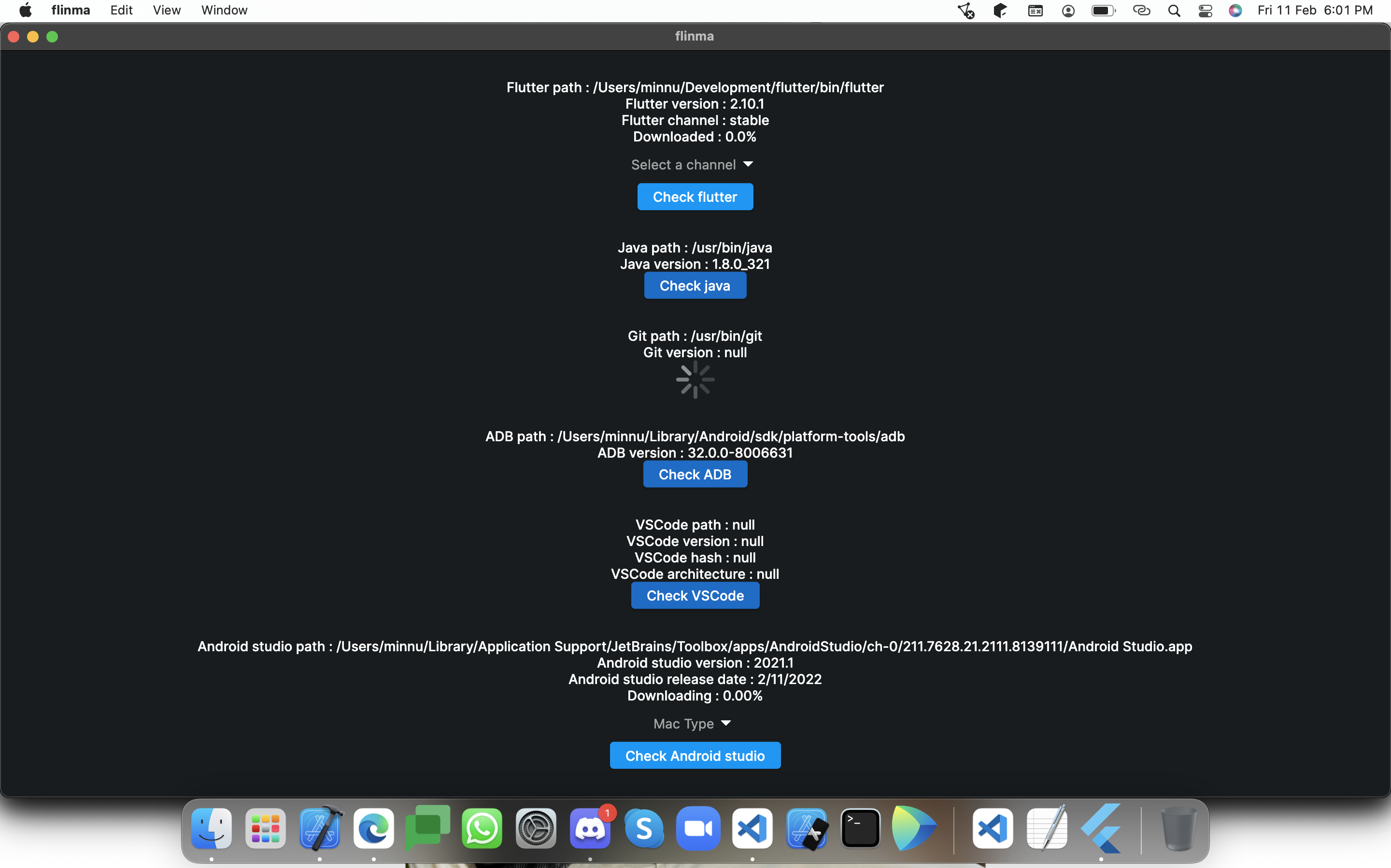The height and width of the screenshot is (868, 1391).
Task: Open Discord with notification badge
Action: (590, 828)
